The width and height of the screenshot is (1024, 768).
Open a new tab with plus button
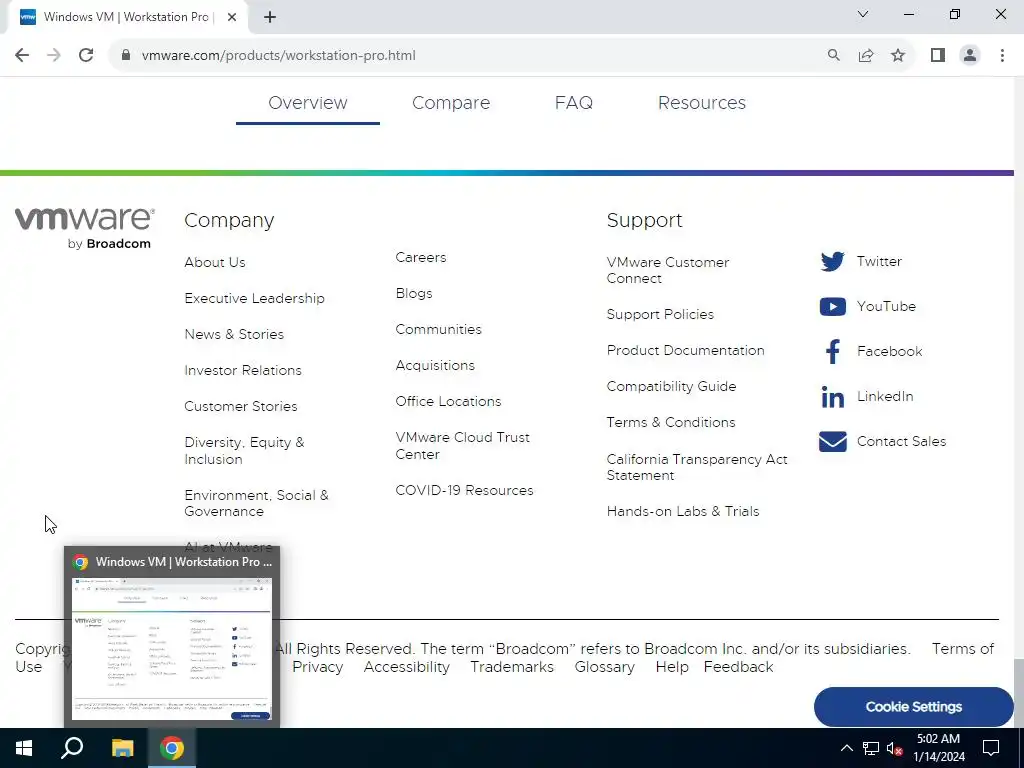click(270, 17)
